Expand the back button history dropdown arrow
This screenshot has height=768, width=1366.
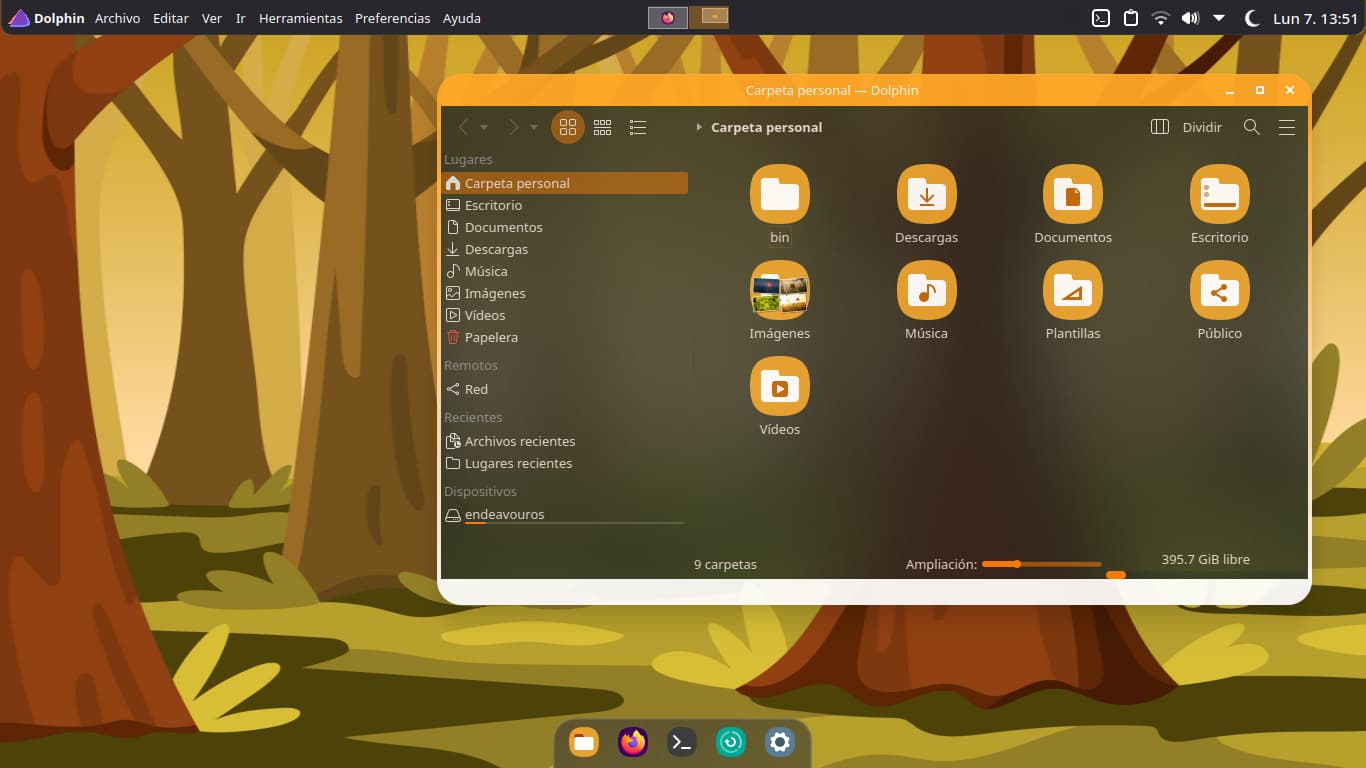tap(484, 128)
